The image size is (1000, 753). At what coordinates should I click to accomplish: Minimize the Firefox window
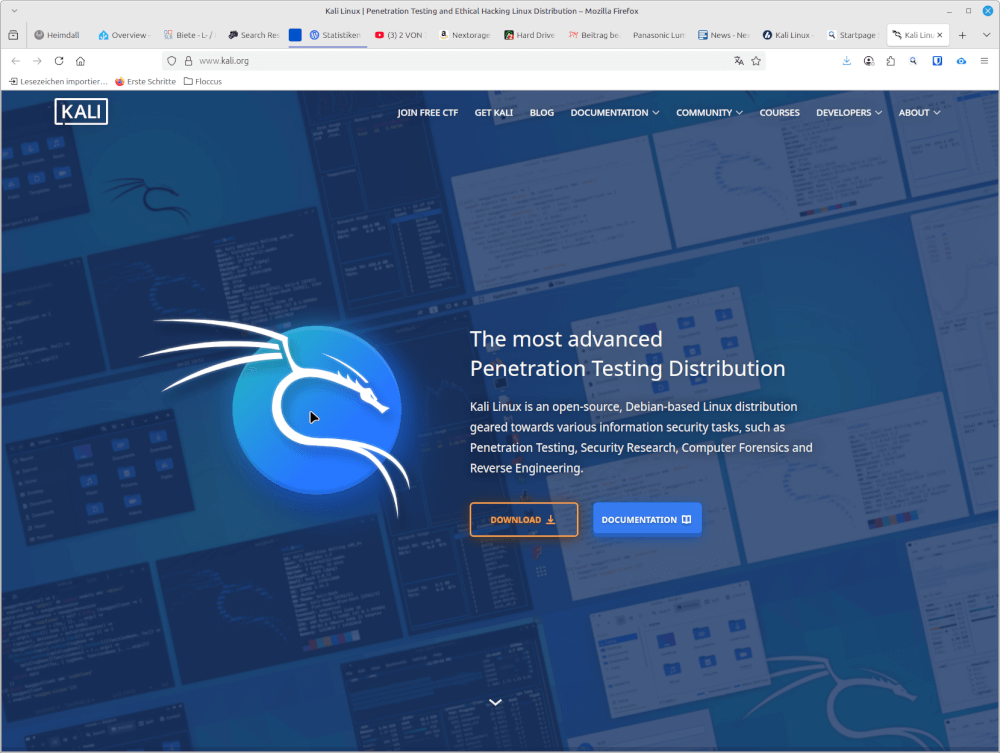pos(949,11)
